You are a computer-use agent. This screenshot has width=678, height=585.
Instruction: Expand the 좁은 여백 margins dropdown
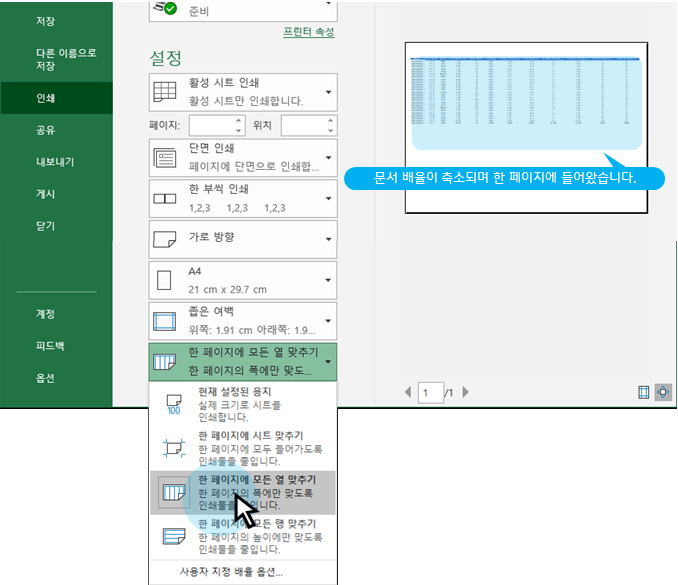[243, 321]
